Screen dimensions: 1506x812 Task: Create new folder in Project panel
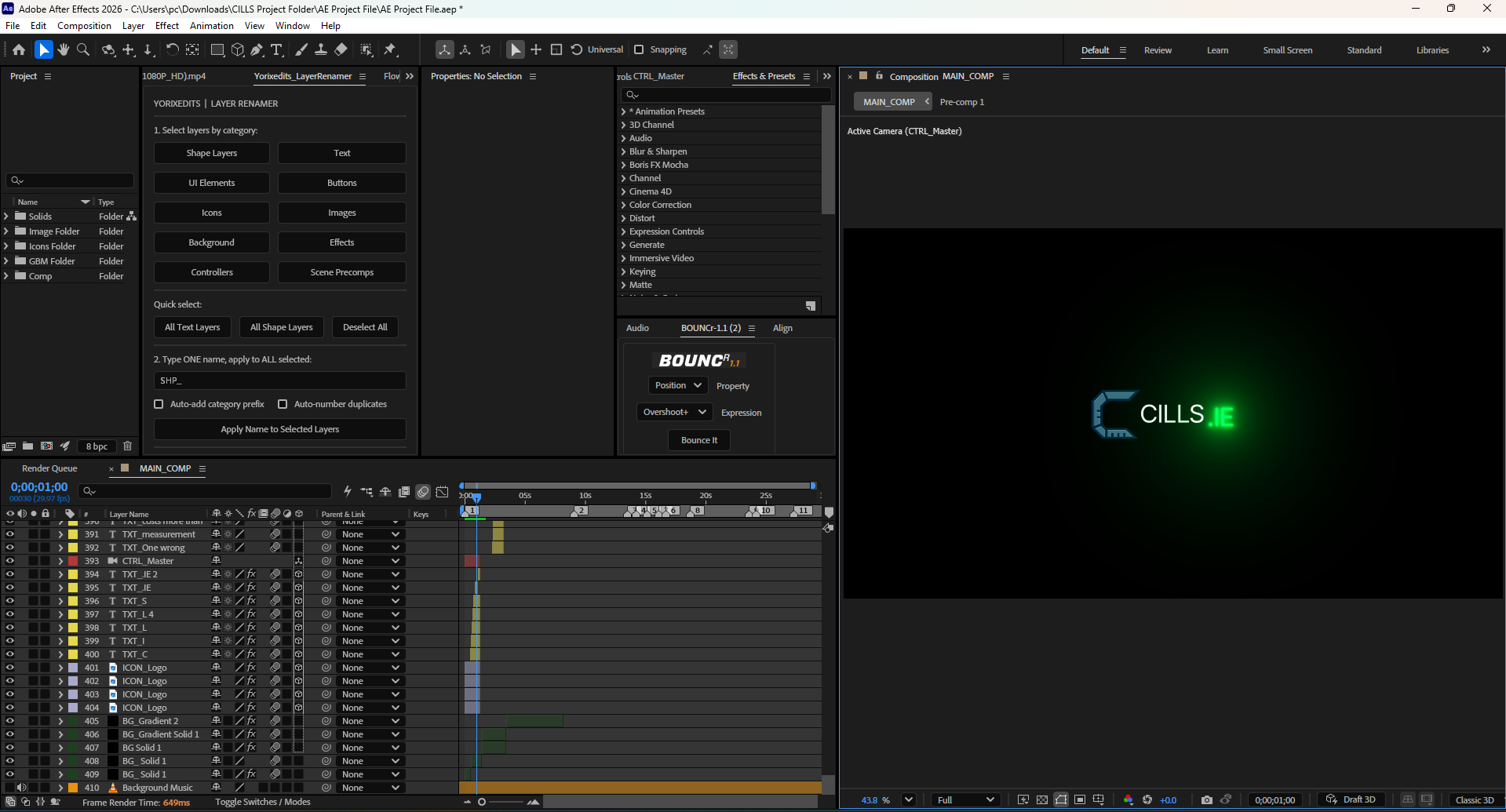click(27, 446)
